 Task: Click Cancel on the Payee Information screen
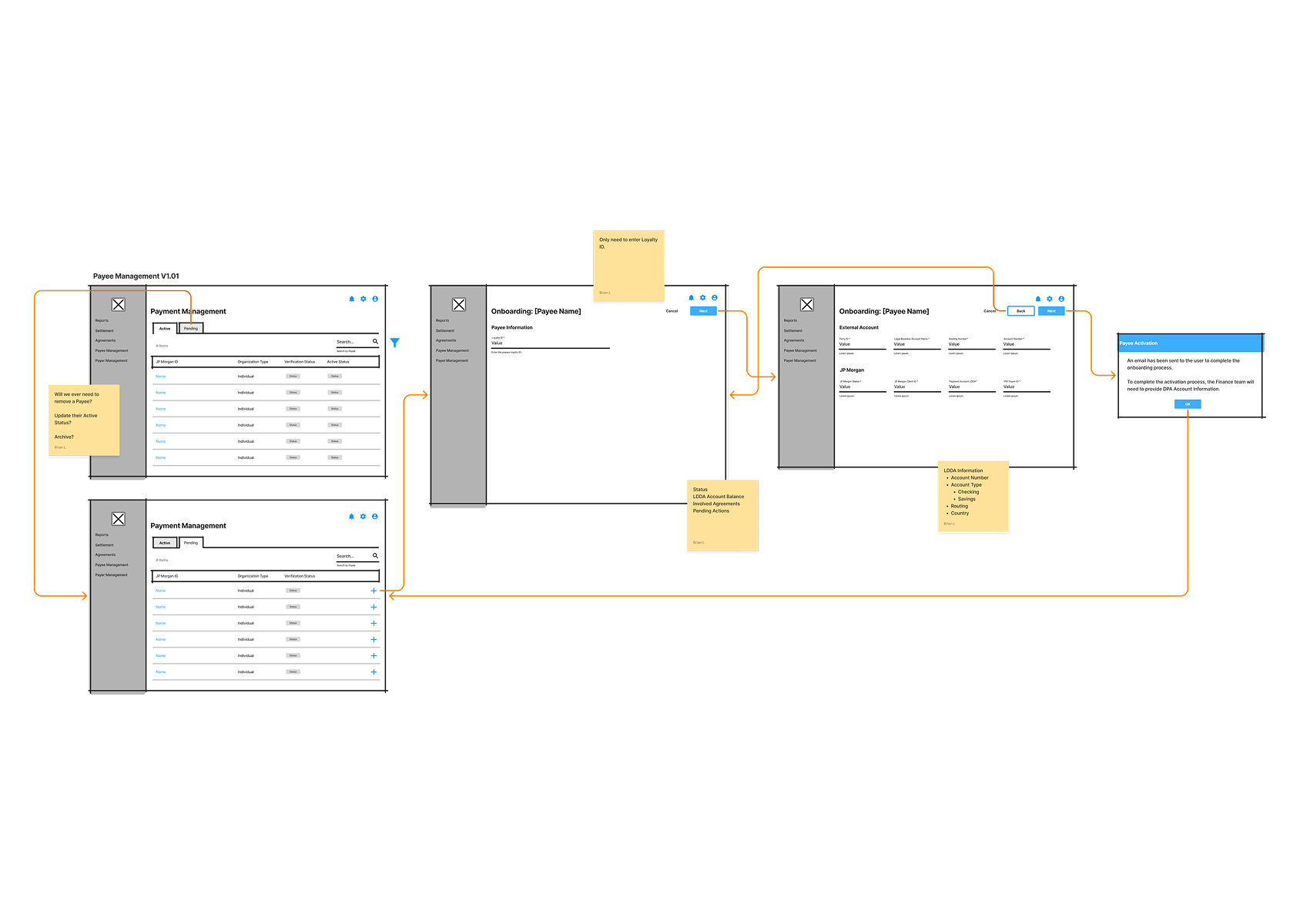tap(672, 311)
